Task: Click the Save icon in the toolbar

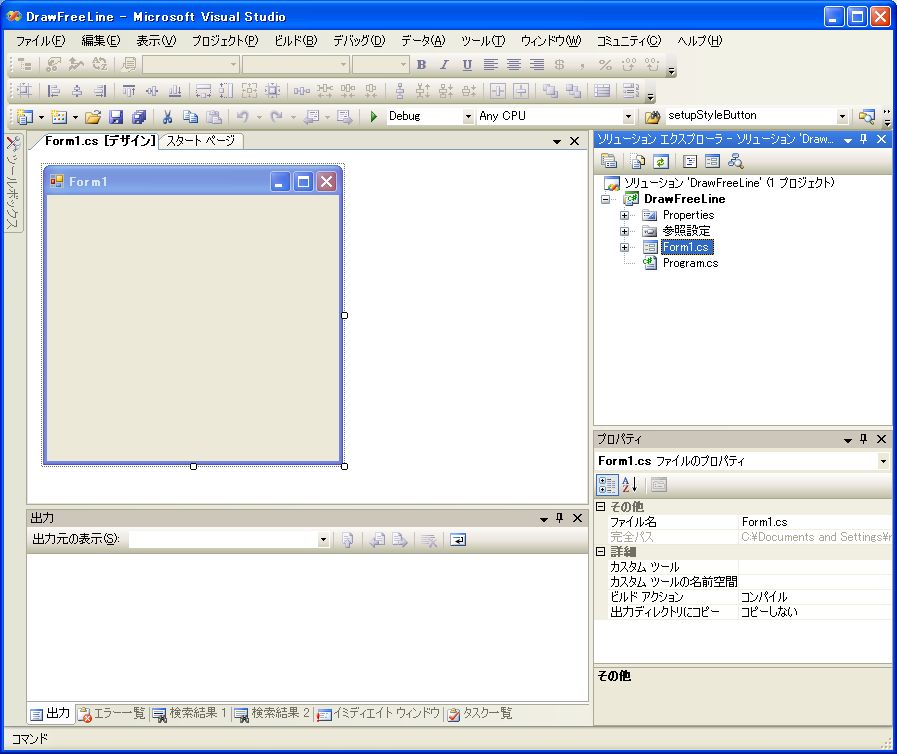Action: 116,117
